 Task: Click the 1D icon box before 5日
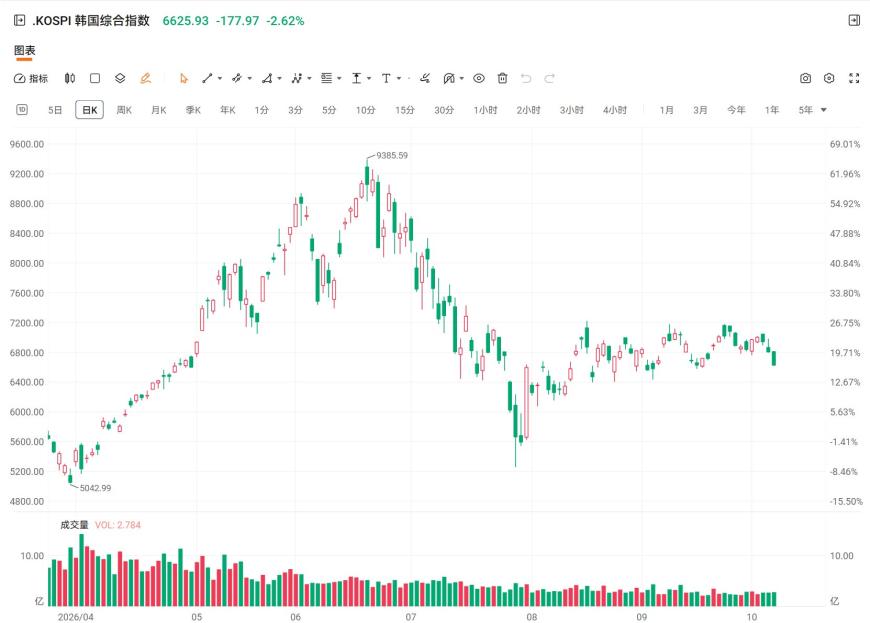[22, 109]
